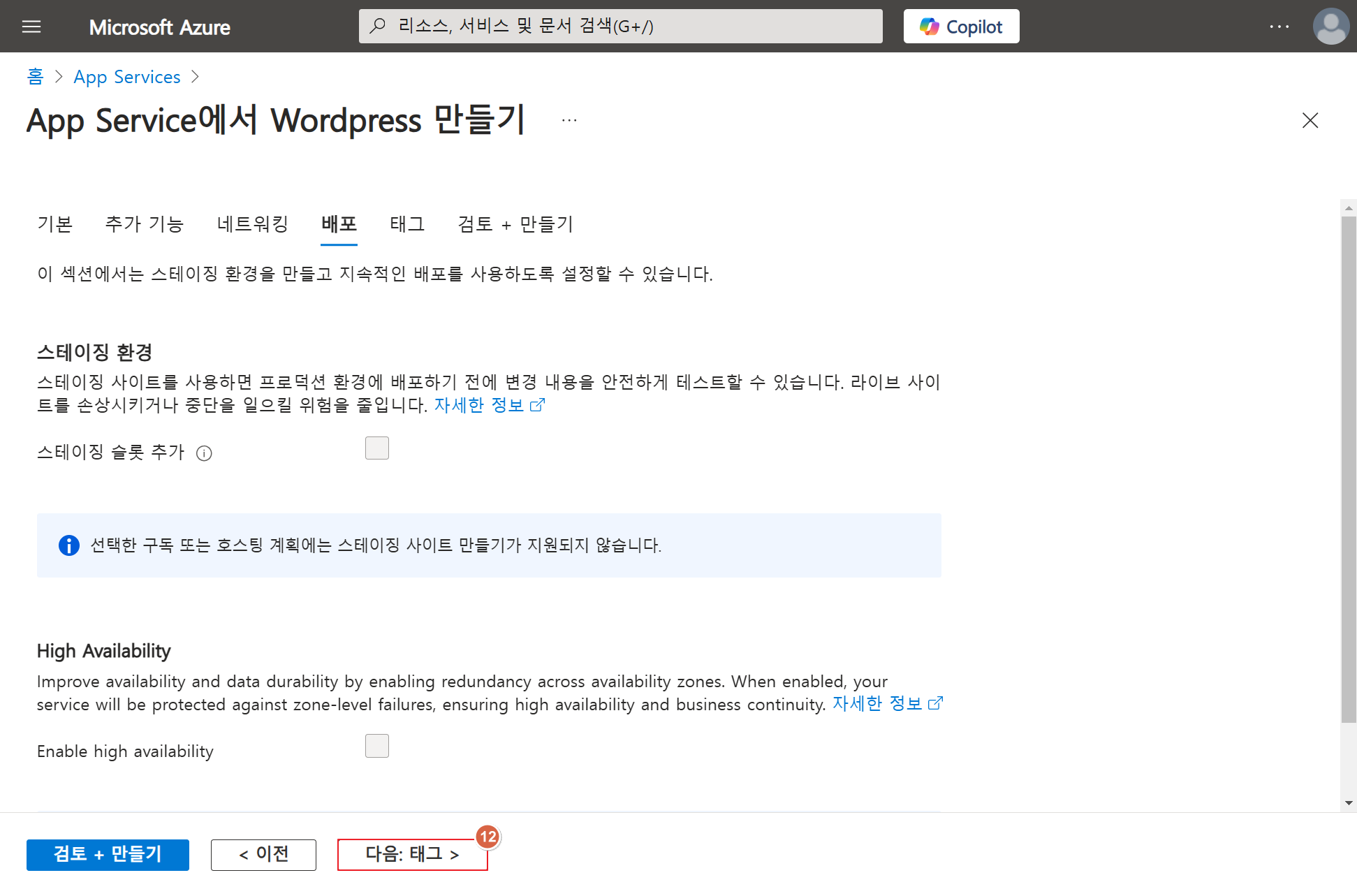
Task: Go to App Services breadcrumb
Action: click(x=127, y=77)
